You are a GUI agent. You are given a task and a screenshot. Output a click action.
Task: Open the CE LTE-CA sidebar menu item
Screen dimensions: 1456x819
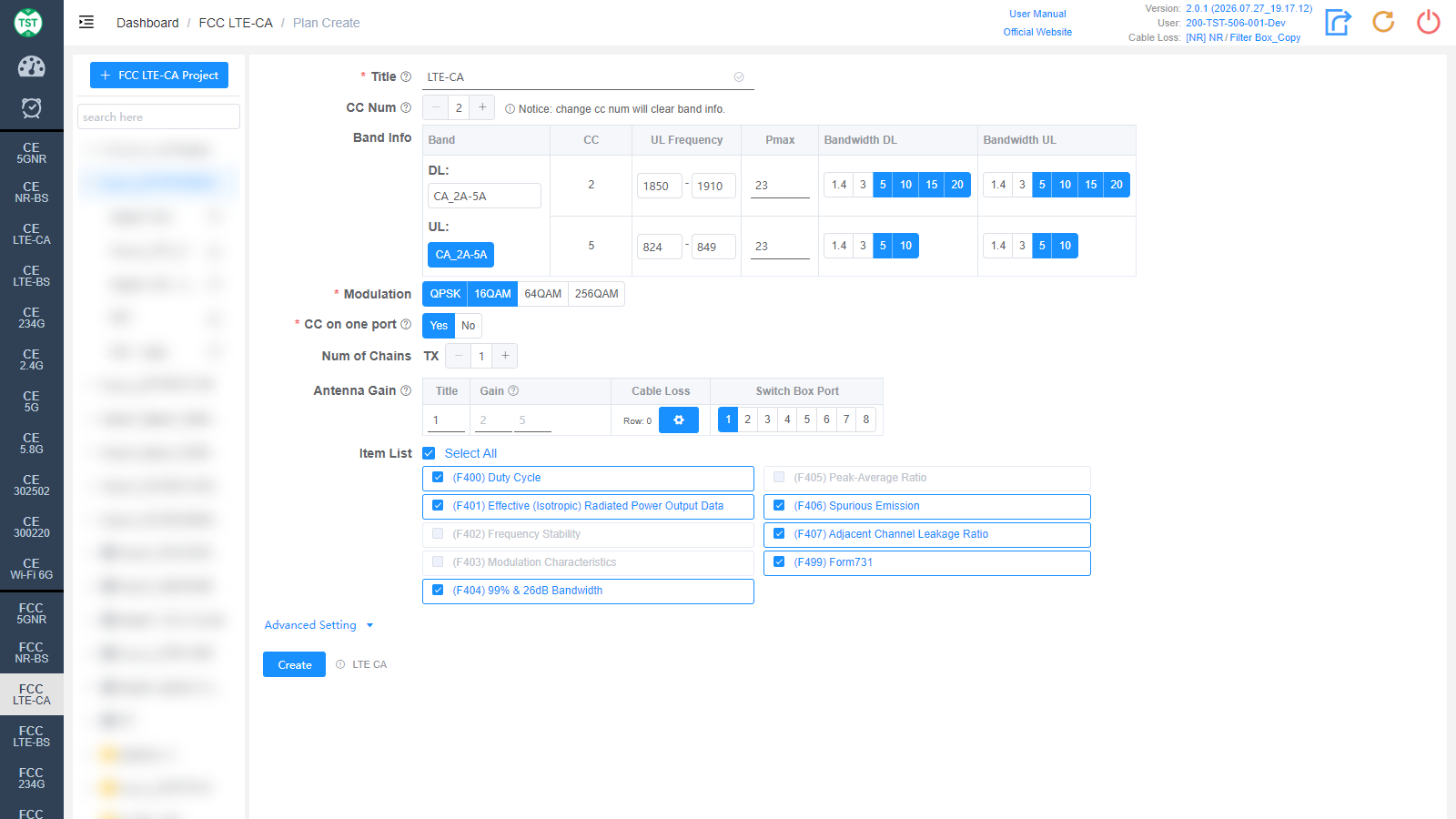click(x=32, y=234)
